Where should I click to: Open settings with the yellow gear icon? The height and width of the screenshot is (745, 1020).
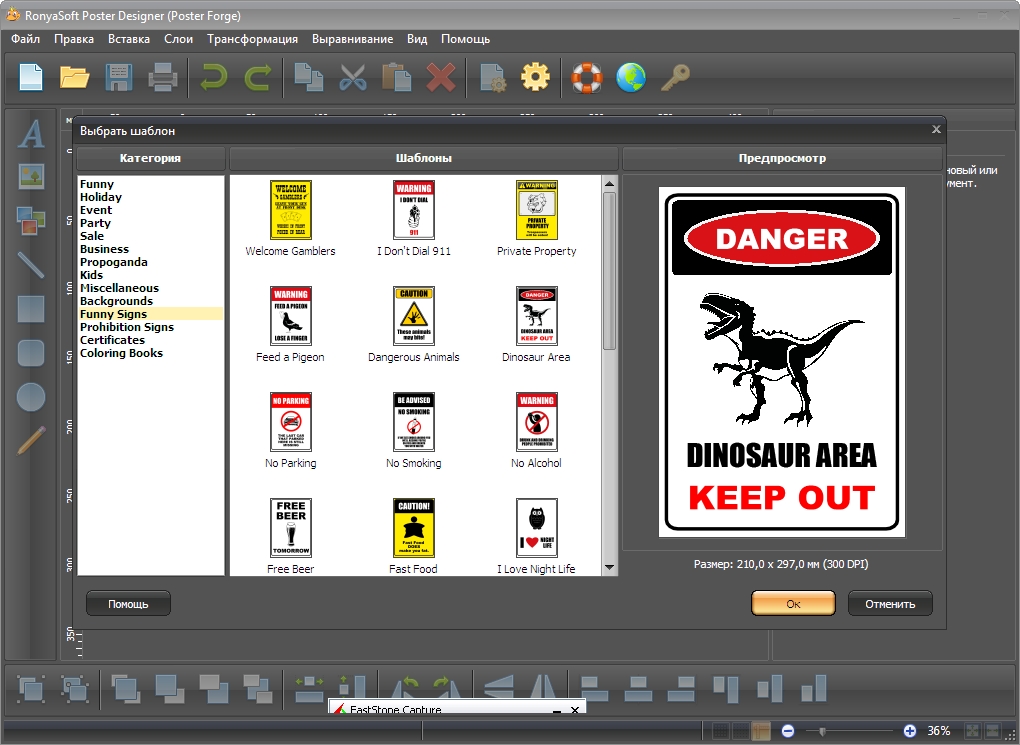pos(536,77)
